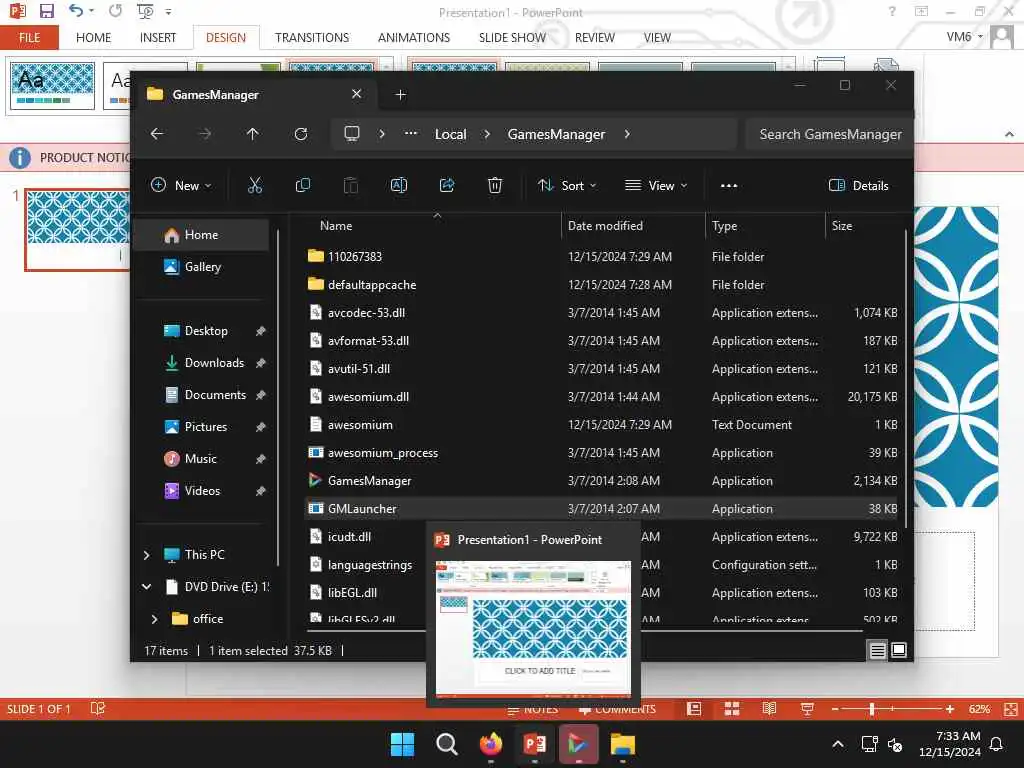Open the View dropdown
Screen dimensions: 1024x768
(656, 185)
